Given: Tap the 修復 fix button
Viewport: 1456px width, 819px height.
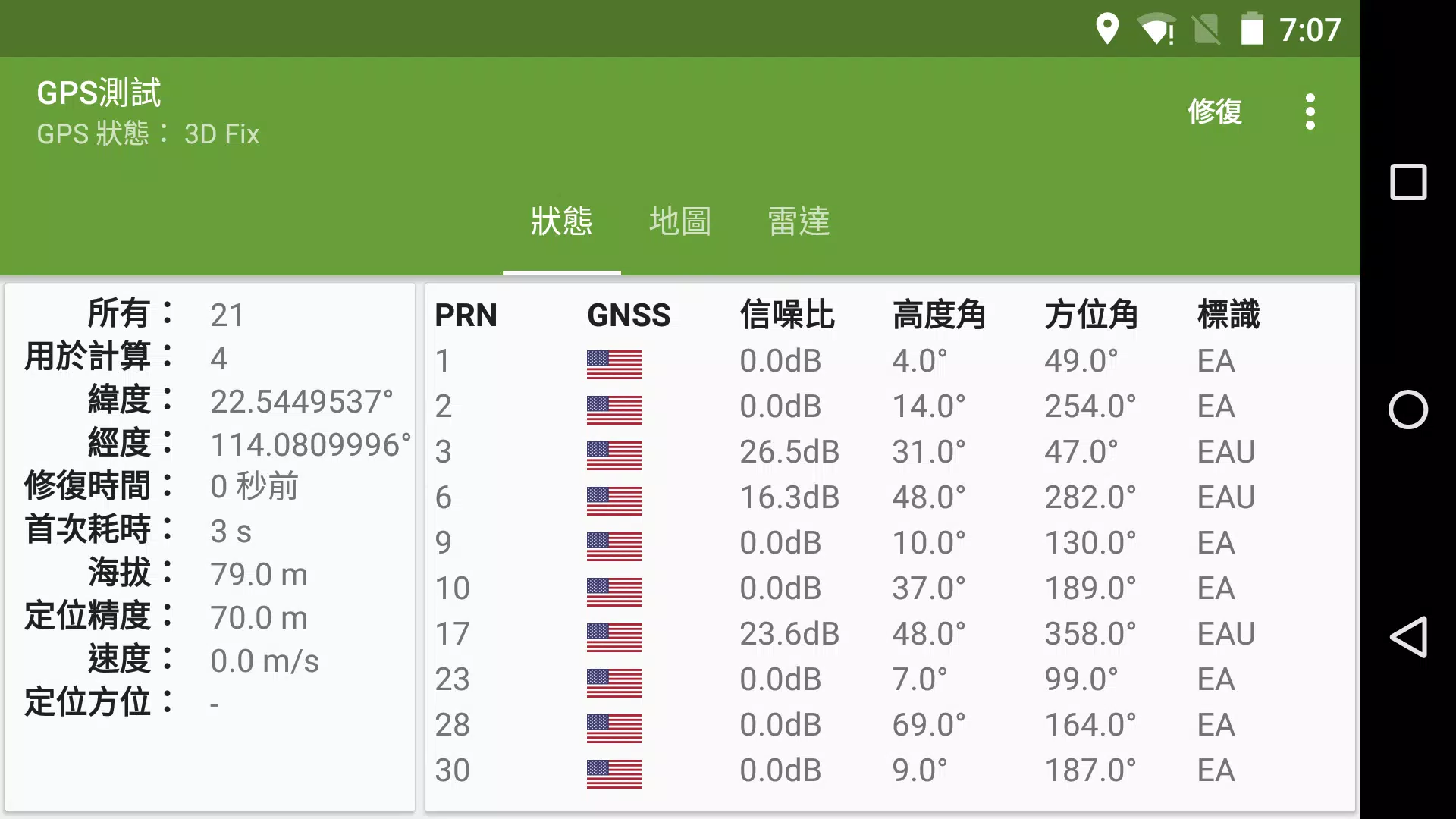Looking at the screenshot, I should pos(1214,112).
